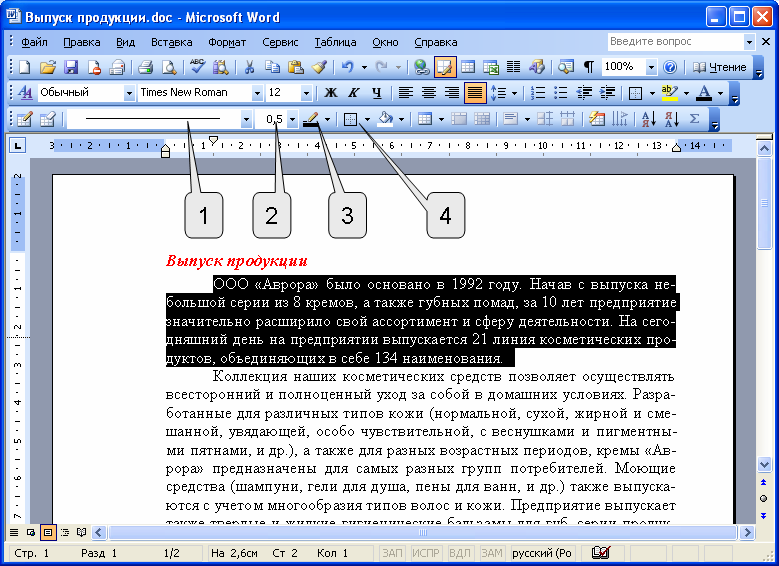This screenshot has height=566, width=779.
Task: Toggle bold Ж formatting
Action: [x=330, y=92]
